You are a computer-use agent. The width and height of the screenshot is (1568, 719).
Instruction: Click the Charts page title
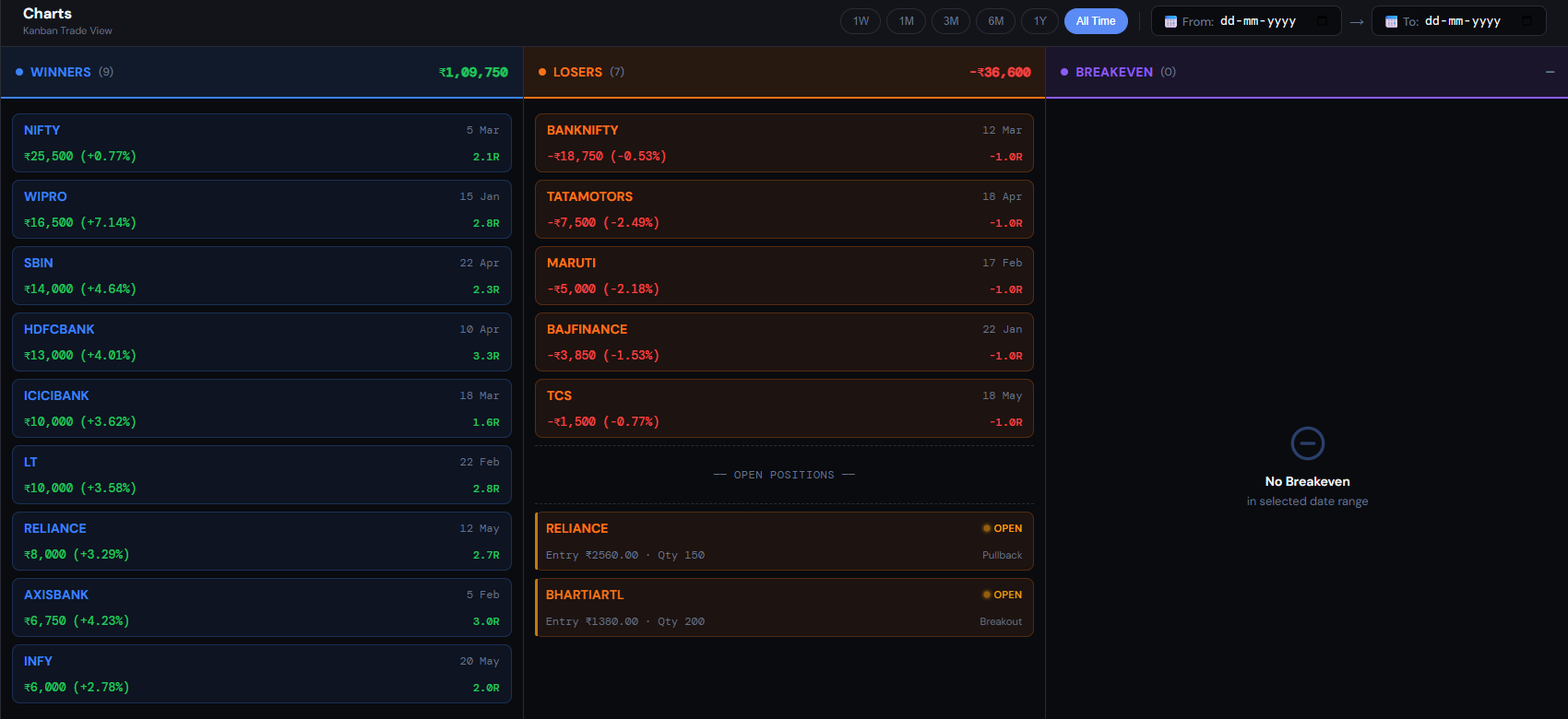[x=47, y=13]
